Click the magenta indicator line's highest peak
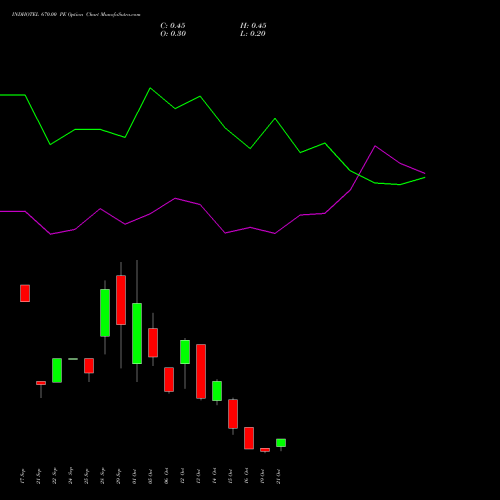500x500 pixels. tap(375, 146)
